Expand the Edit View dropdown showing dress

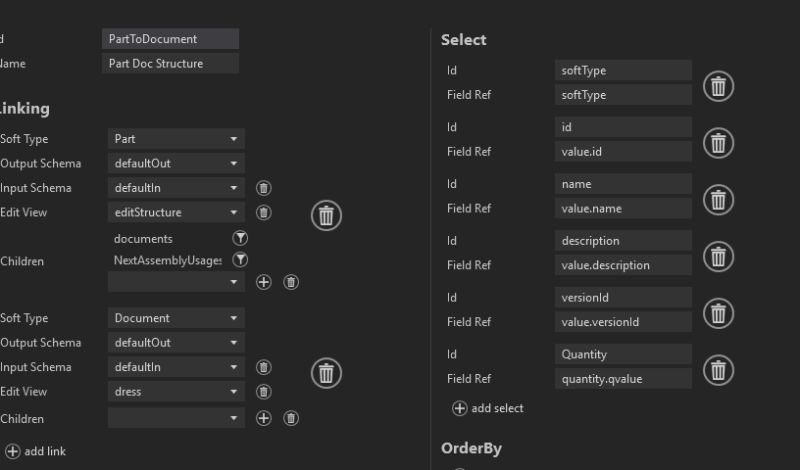tap(176, 392)
